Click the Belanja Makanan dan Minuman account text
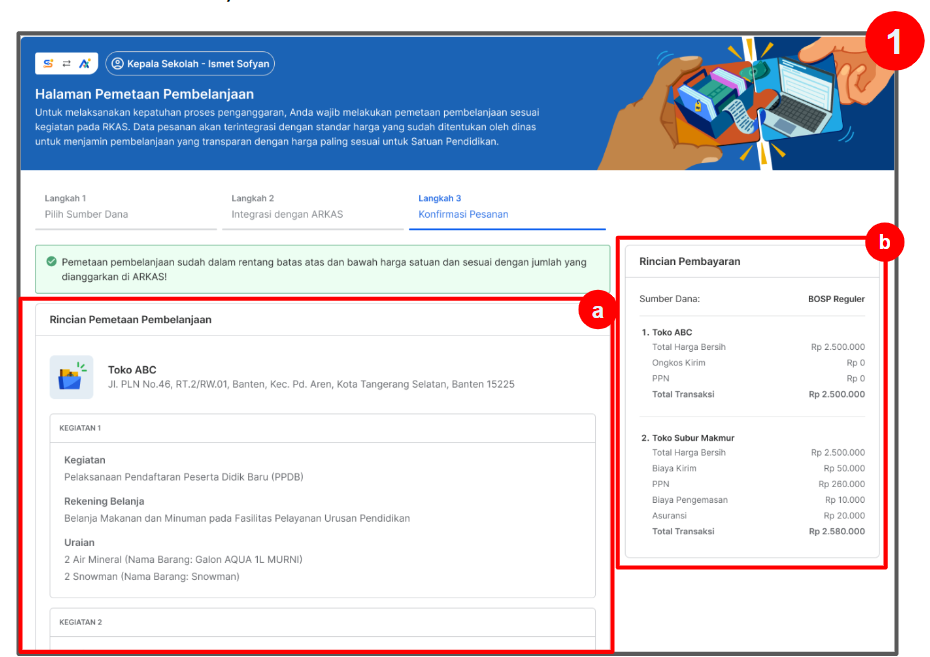Viewport: 930px width, 657px height. coord(237,518)
